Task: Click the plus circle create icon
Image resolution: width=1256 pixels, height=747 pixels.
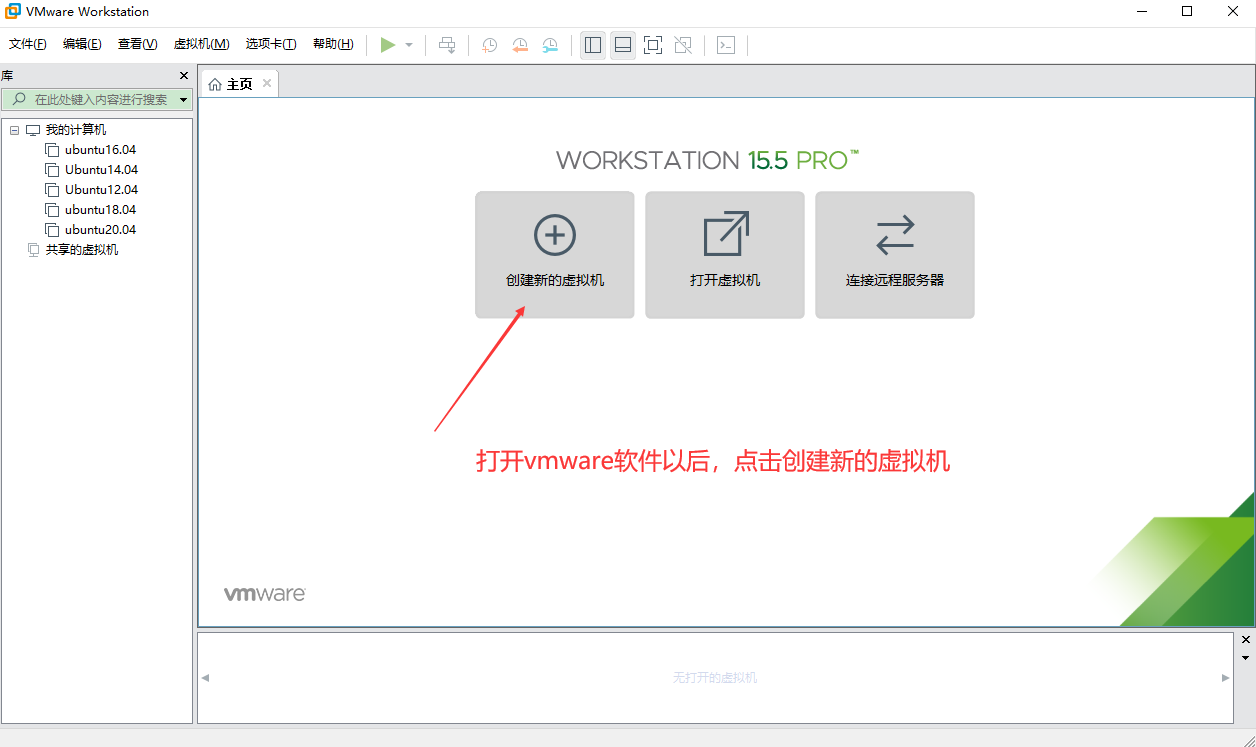Action: coord(555,235)
